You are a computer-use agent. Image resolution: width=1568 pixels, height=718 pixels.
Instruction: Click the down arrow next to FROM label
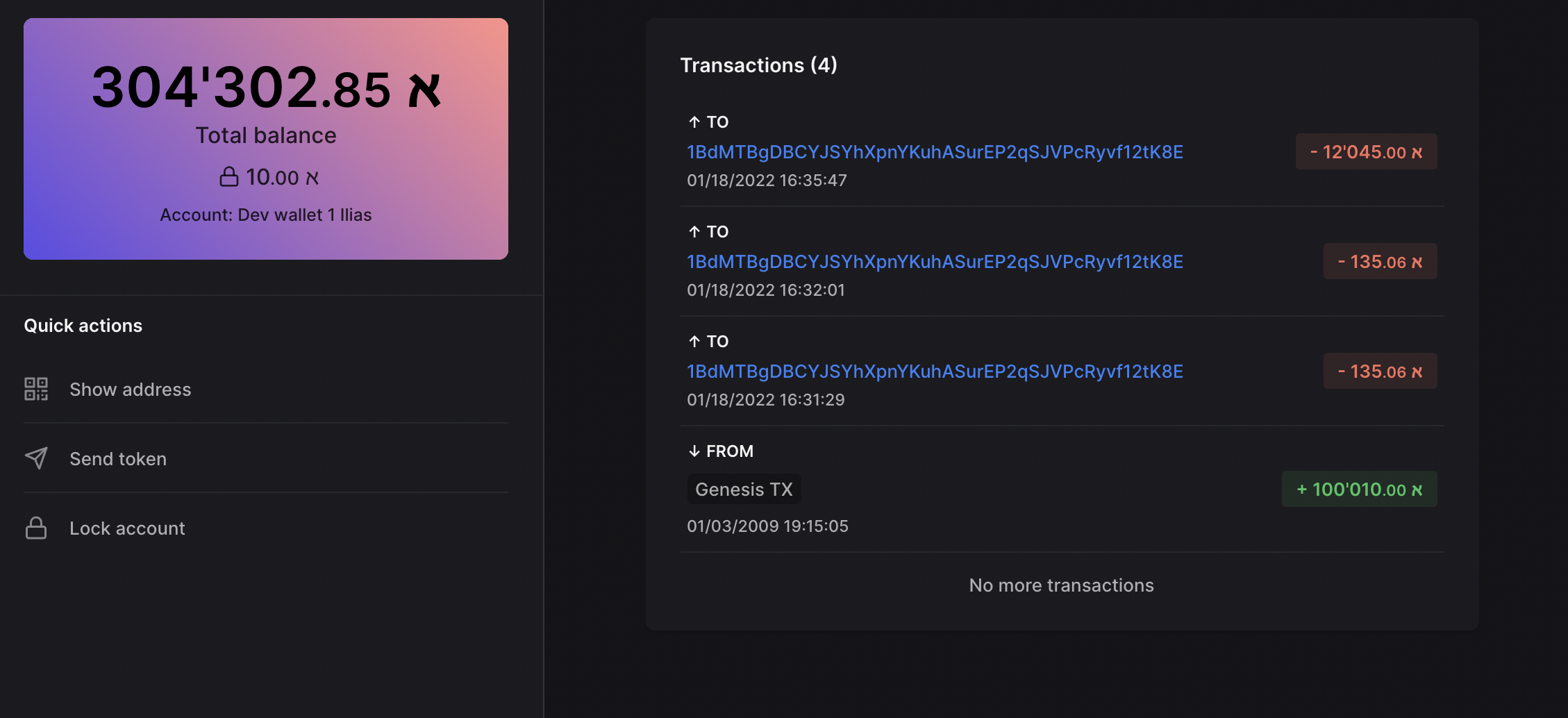(694, 451)
